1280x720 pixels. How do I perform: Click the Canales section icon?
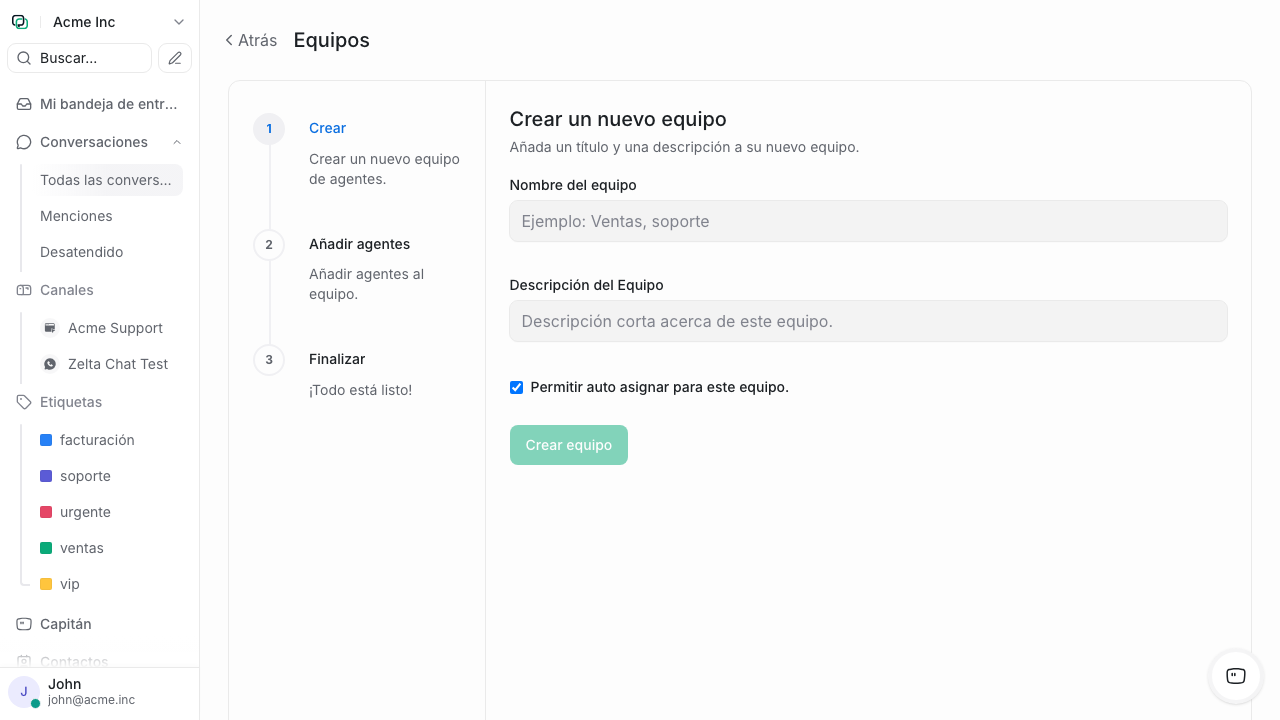(23, 290)
